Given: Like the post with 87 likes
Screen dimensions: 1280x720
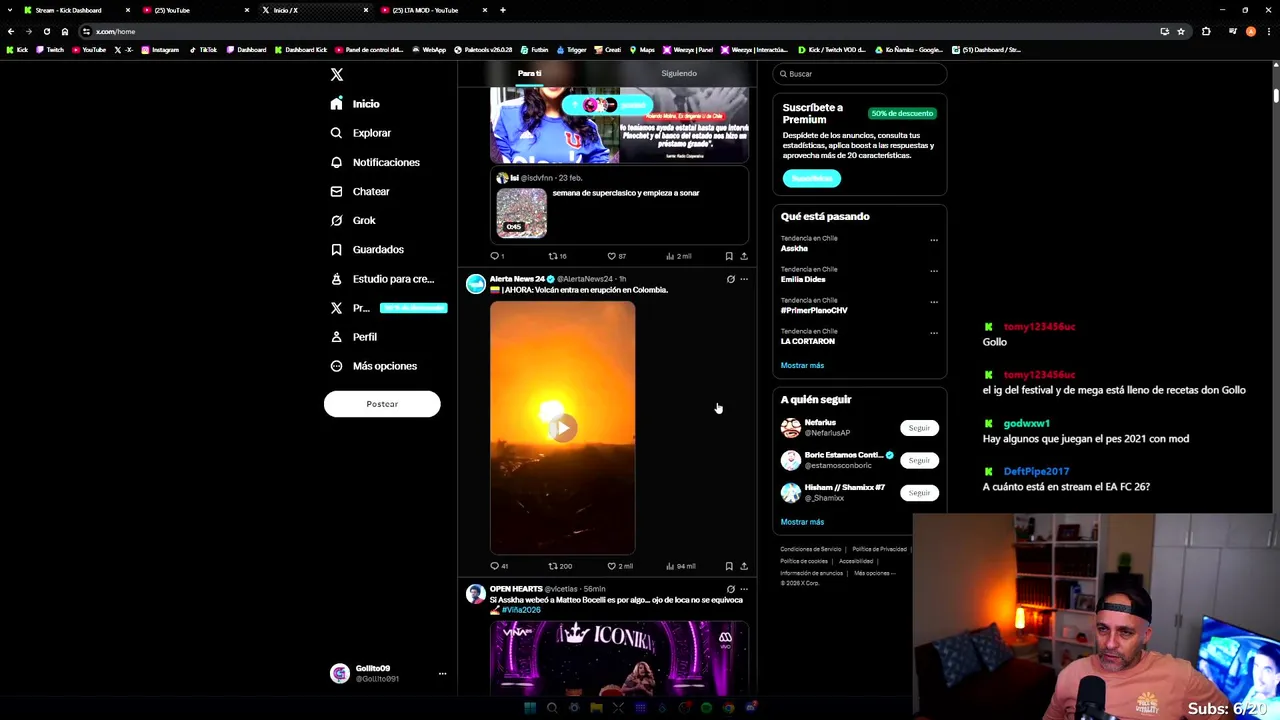Looking at the screenshot, I should coord(616,256).
